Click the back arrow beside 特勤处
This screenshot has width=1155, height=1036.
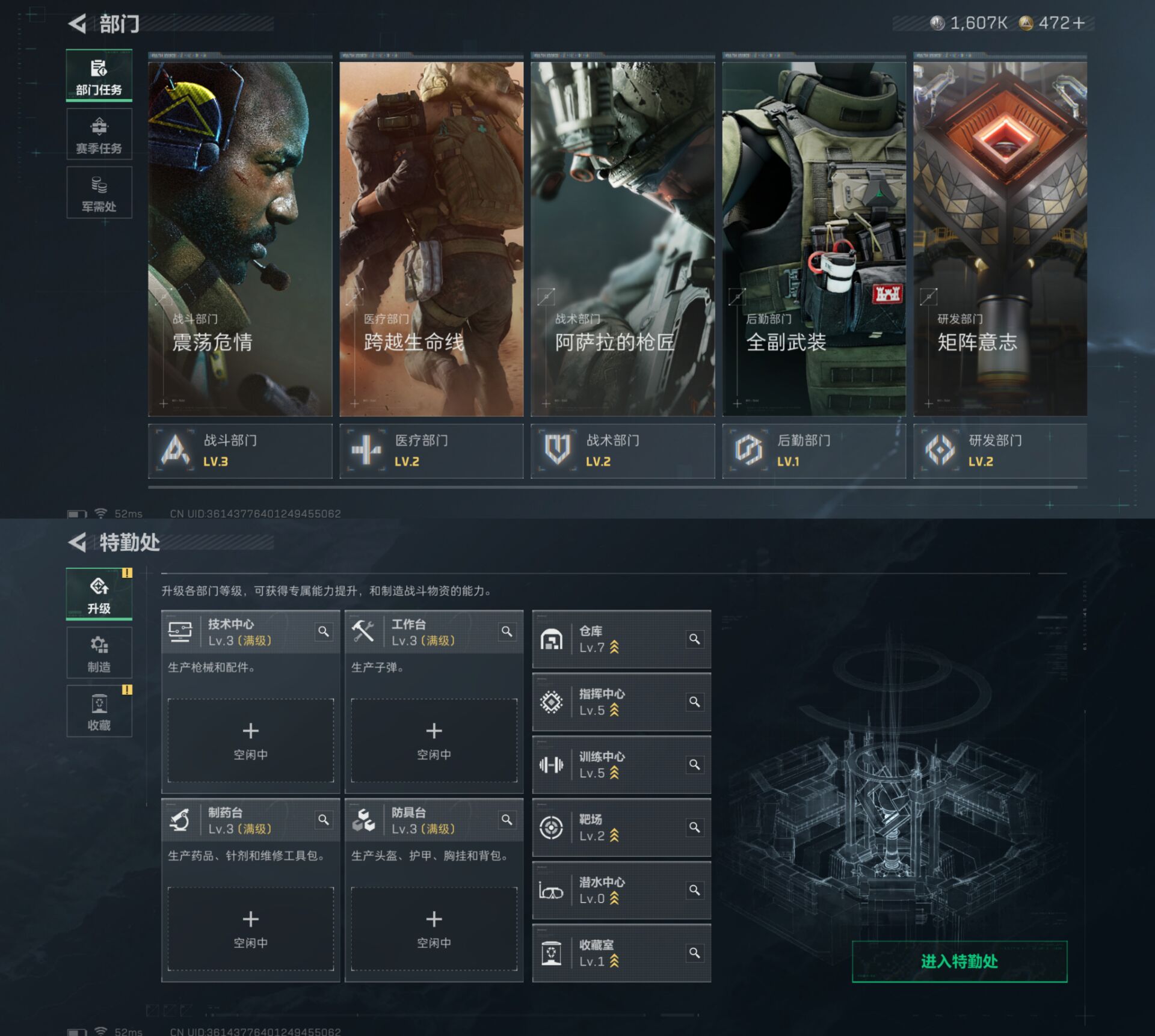coord(78,542)
